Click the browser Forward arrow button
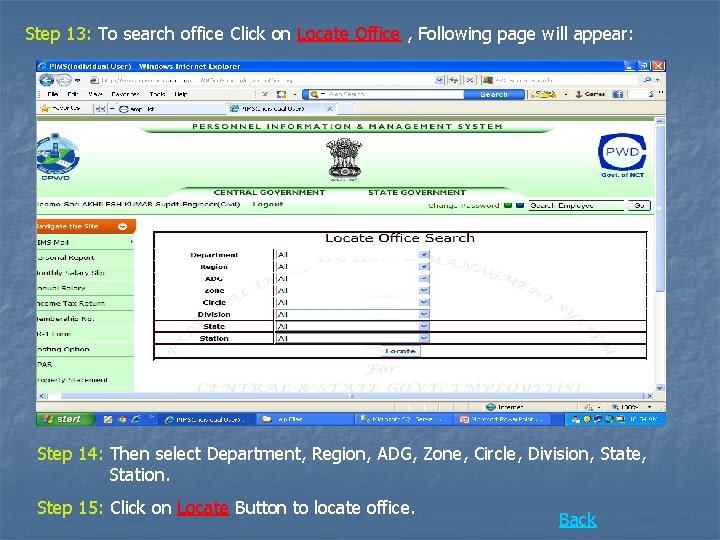 coord(64,80)
